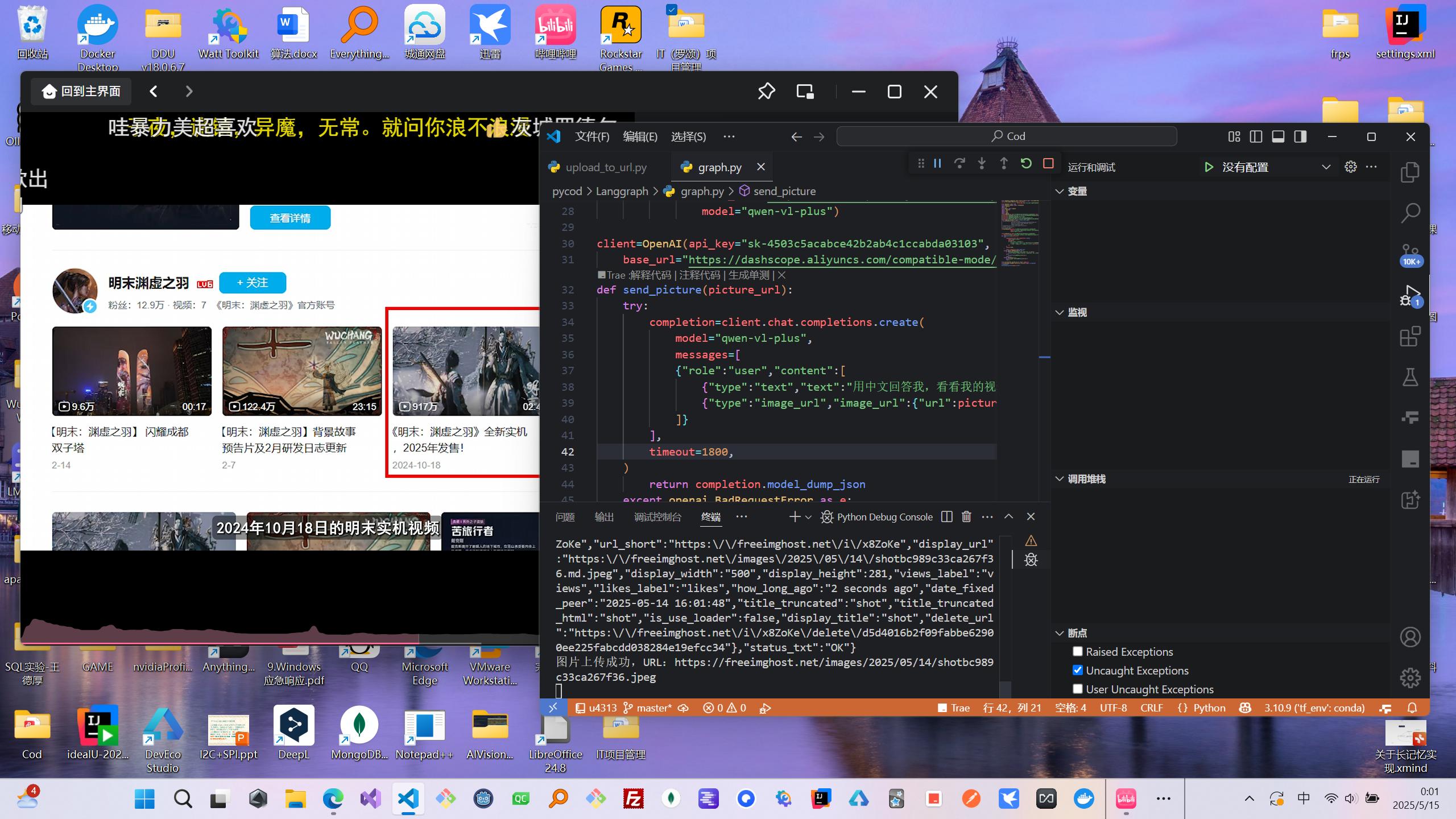This screenshot has width=1456, height=819.
Task: Open Source Control with 10K+ badge
Action: tap(1410, 254)
